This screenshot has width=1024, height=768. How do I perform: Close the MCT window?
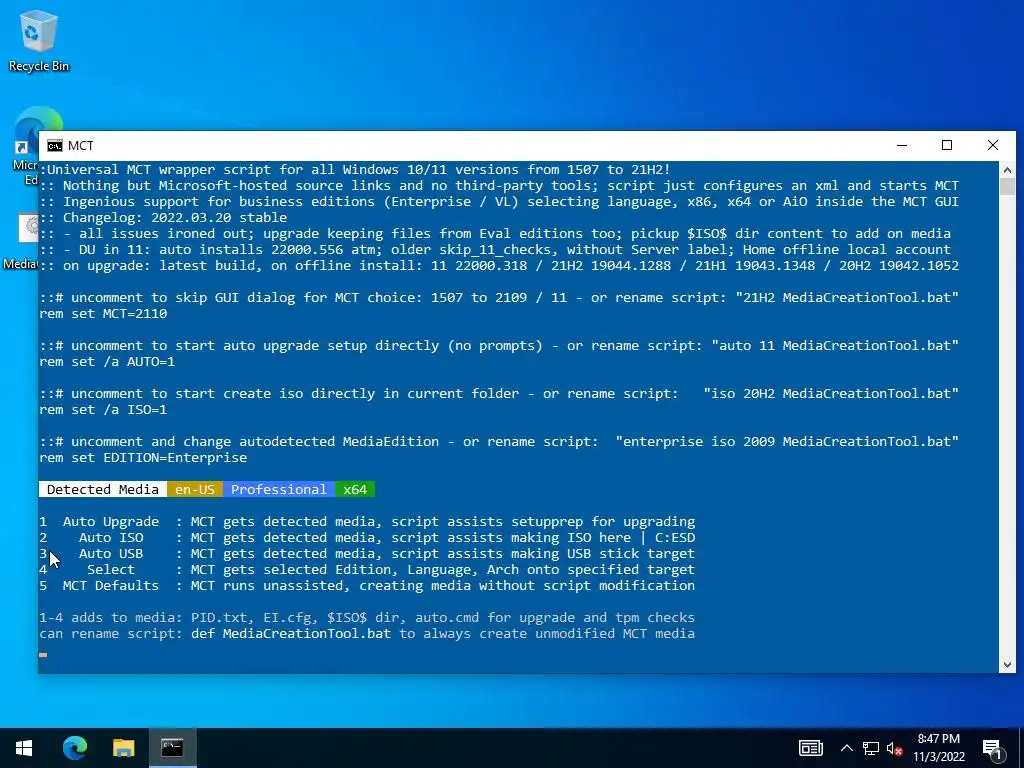[x=993, y=146]
